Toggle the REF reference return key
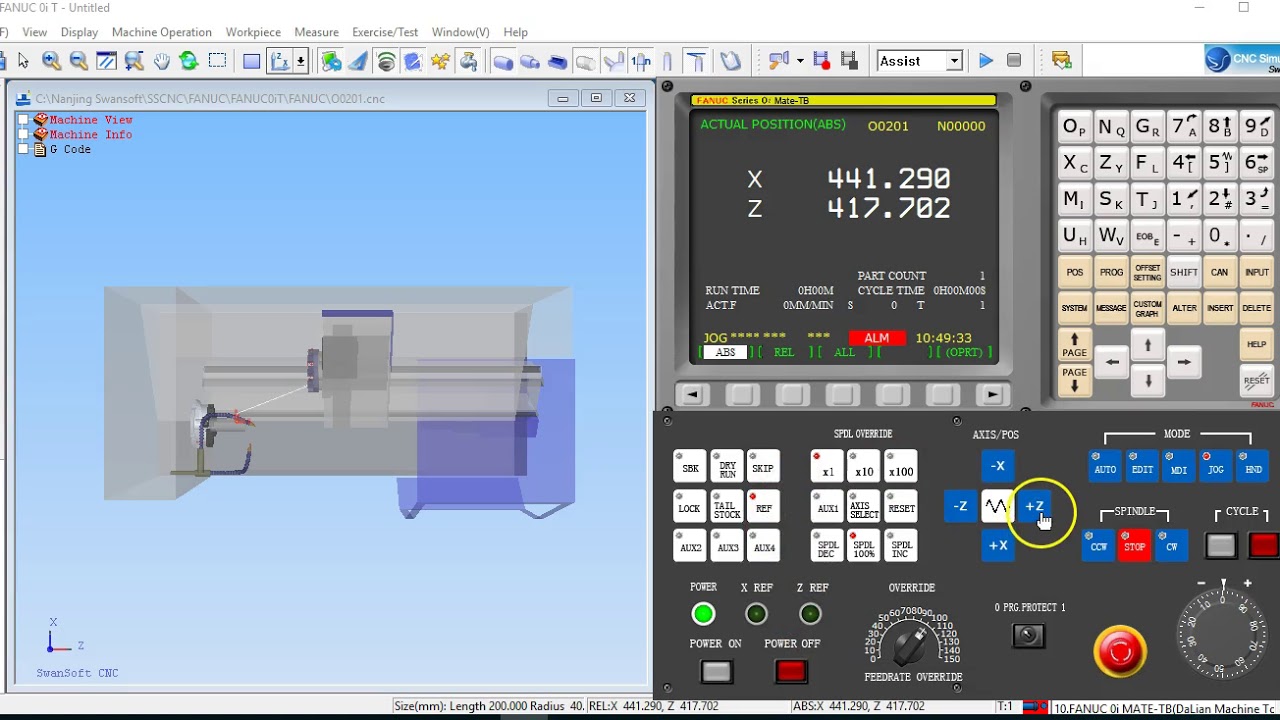Screen dimensions: 1280x720 (763, 506)
